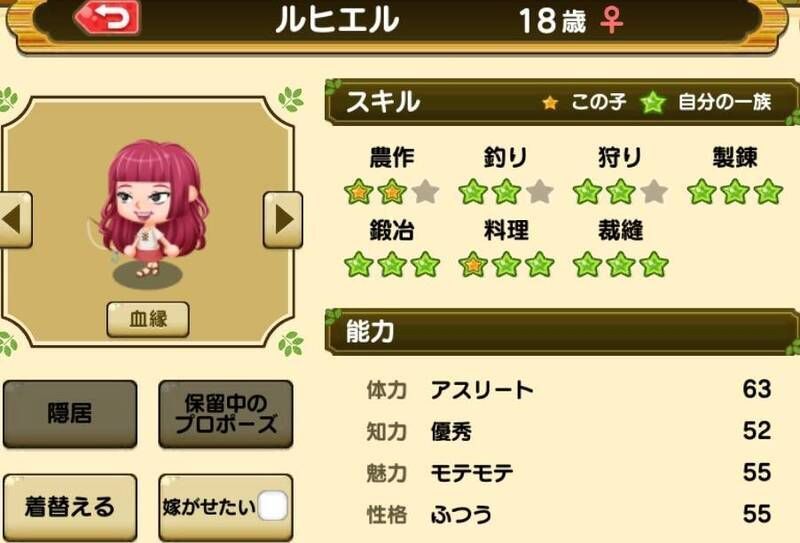Toggle the 嫁がせたい checkbox

(x=273, y=506)
